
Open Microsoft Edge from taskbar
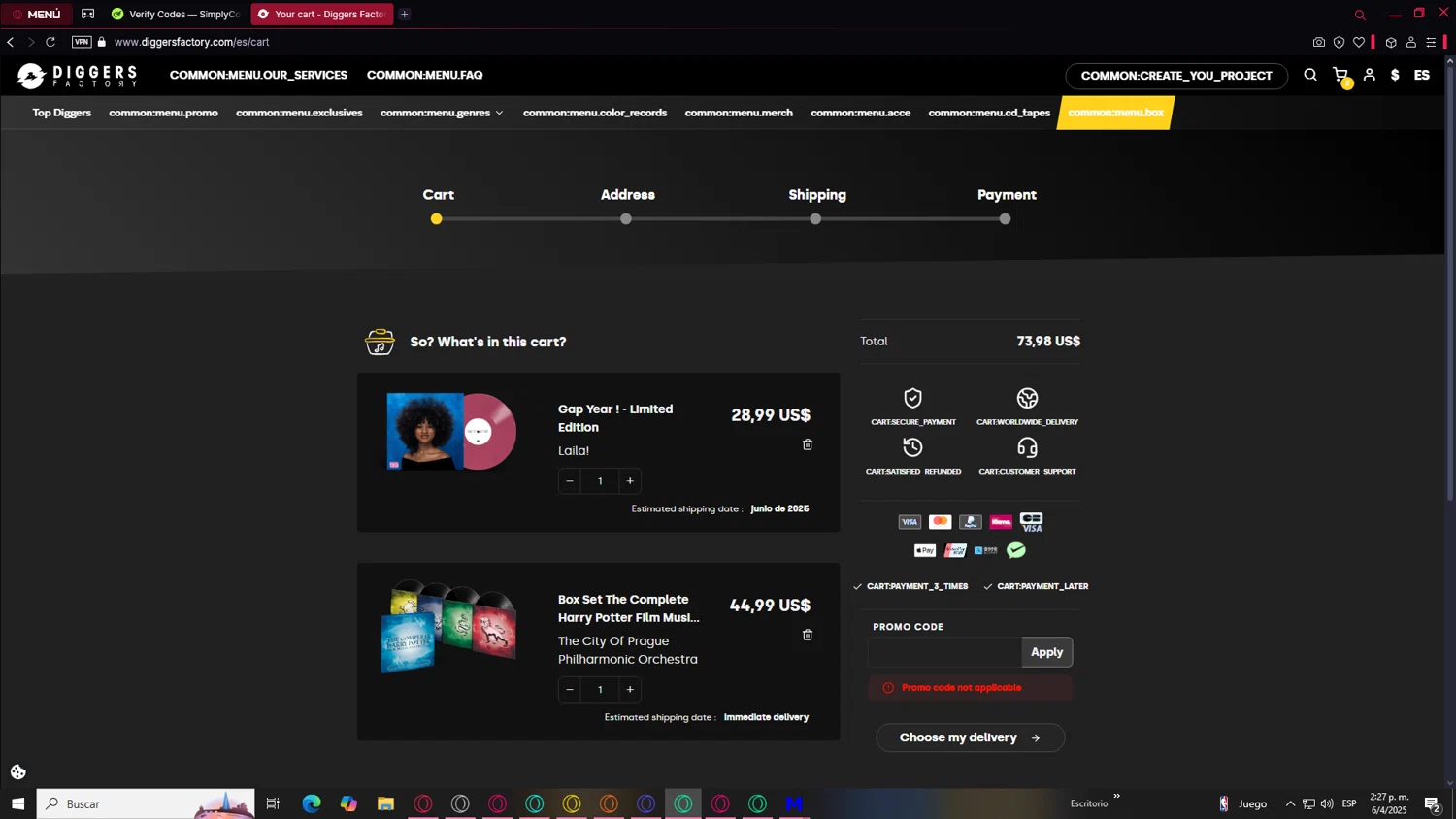point(312,803)
